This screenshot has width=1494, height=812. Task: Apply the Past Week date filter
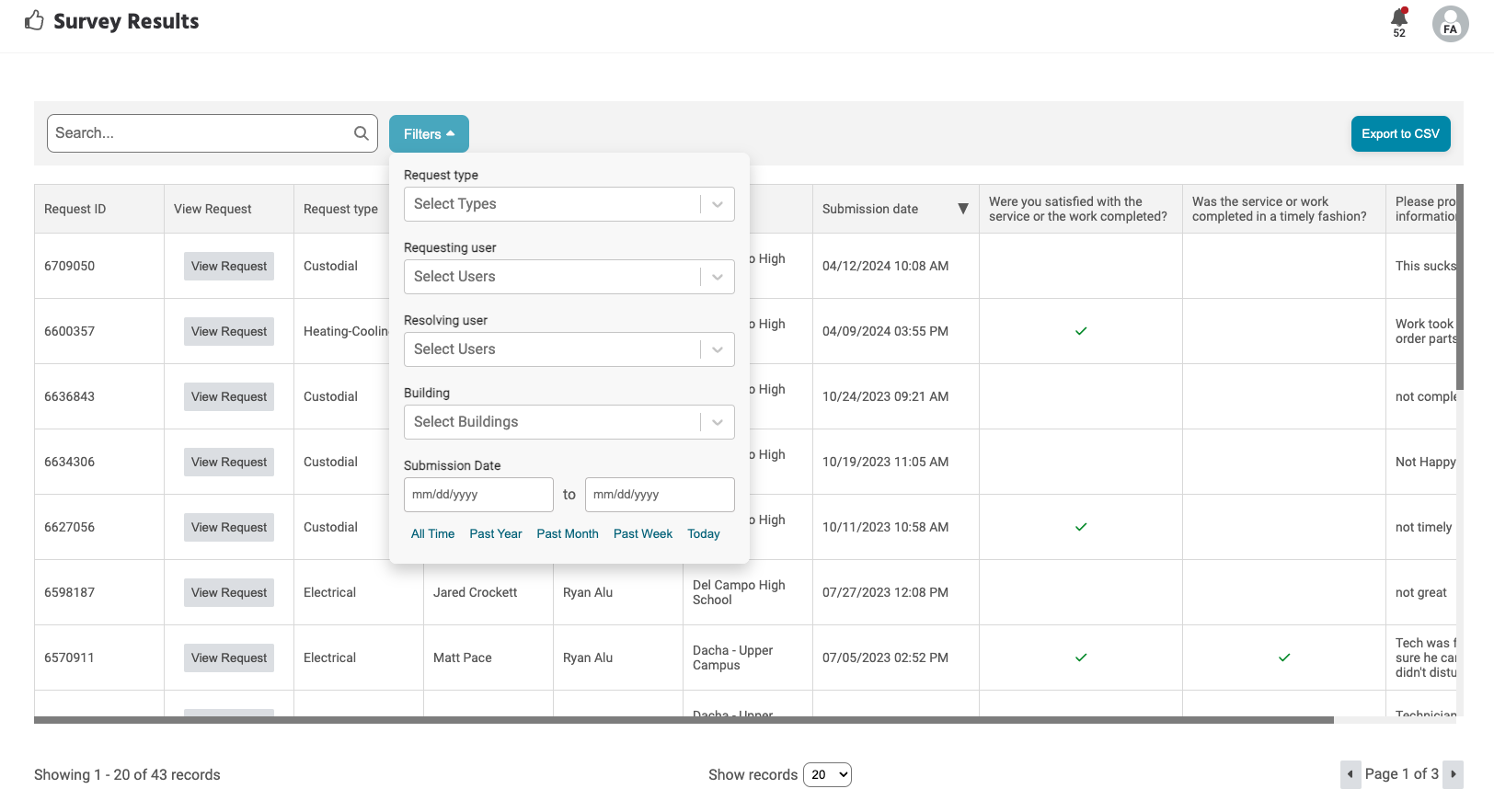pyautogui.click(x=642, y=534)
